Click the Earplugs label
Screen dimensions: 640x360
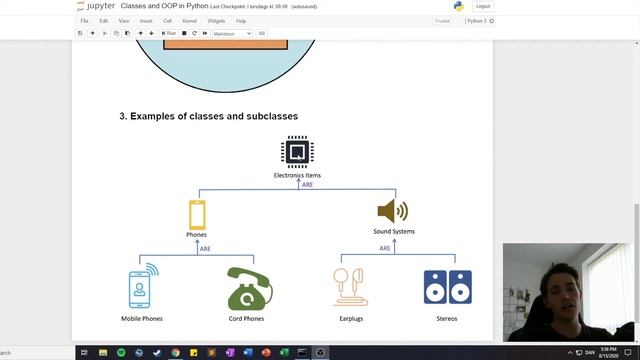(x=351, y=319)
